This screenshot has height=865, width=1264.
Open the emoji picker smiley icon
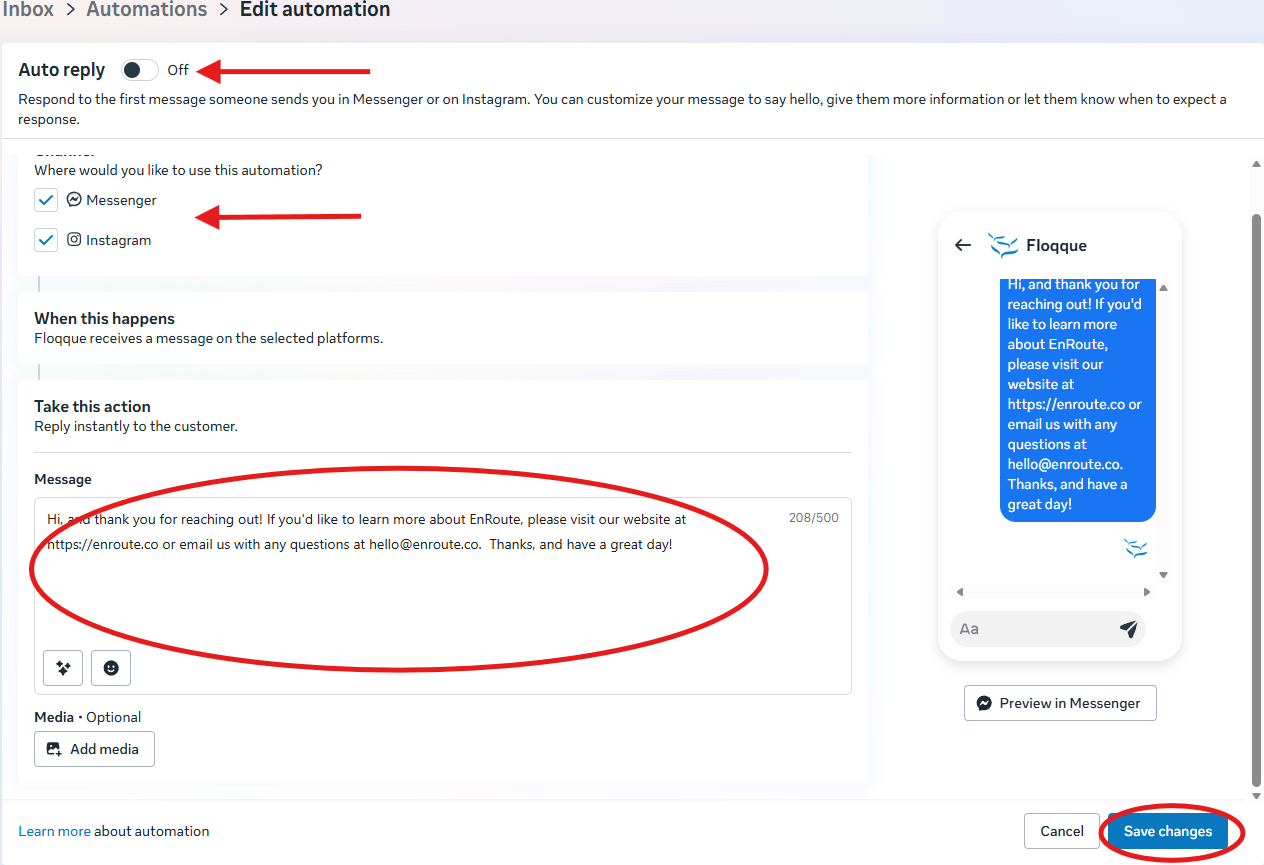111,668
